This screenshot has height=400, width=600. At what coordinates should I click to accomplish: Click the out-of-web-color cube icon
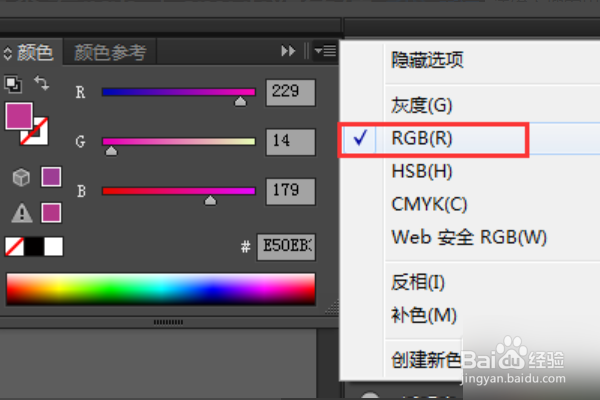tap(21, 178)
